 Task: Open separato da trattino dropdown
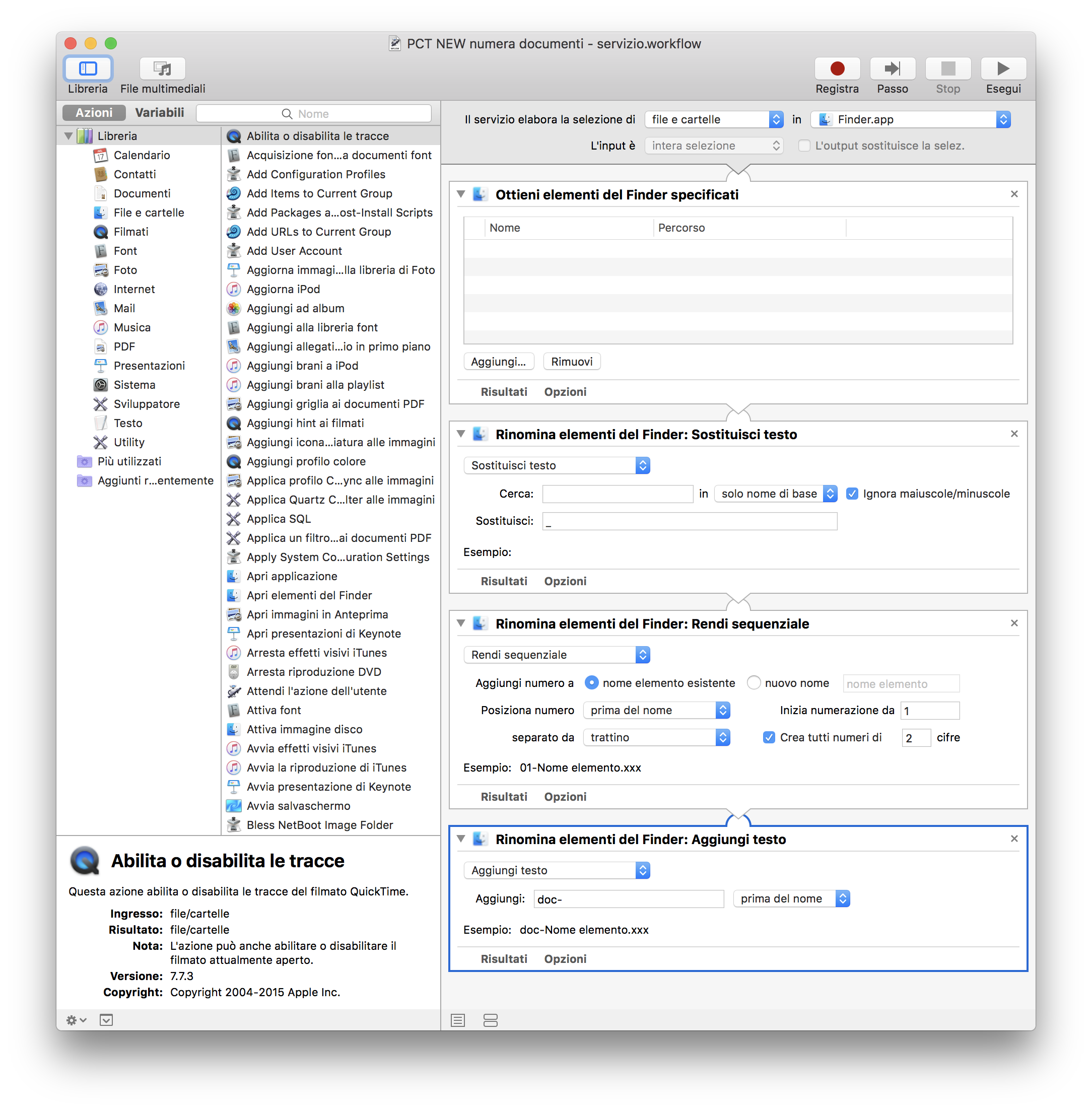pos(656,738)
